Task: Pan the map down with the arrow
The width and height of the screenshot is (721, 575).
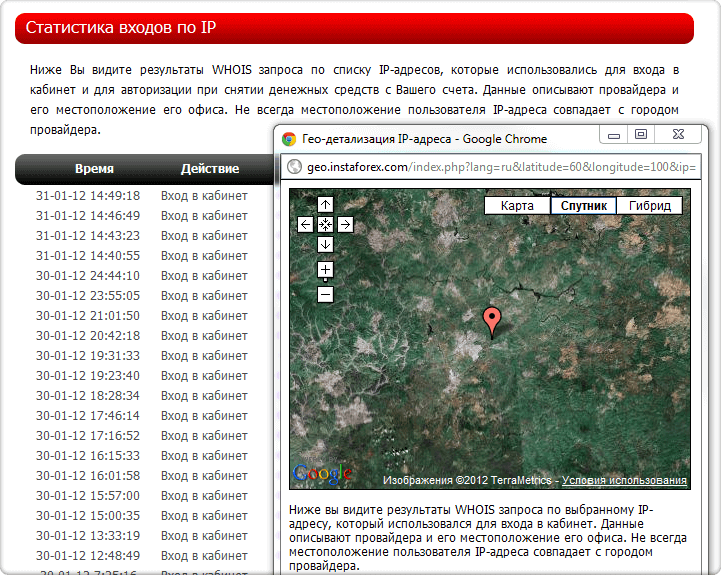Action: 325,244
